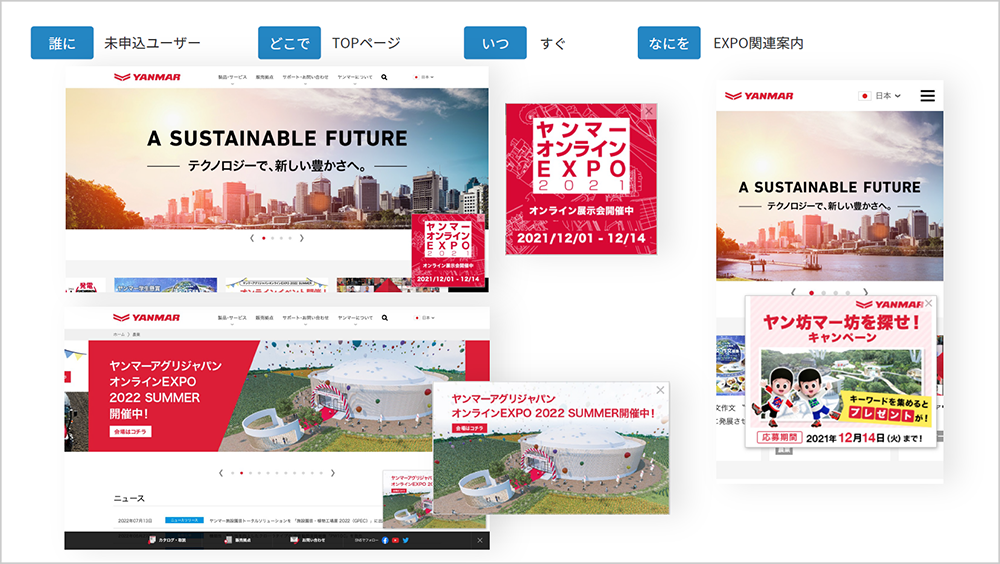Go to the previous slide on the top desktop carousel
The height and width of the screenshot is (564, 1000).
coord(252,238)
